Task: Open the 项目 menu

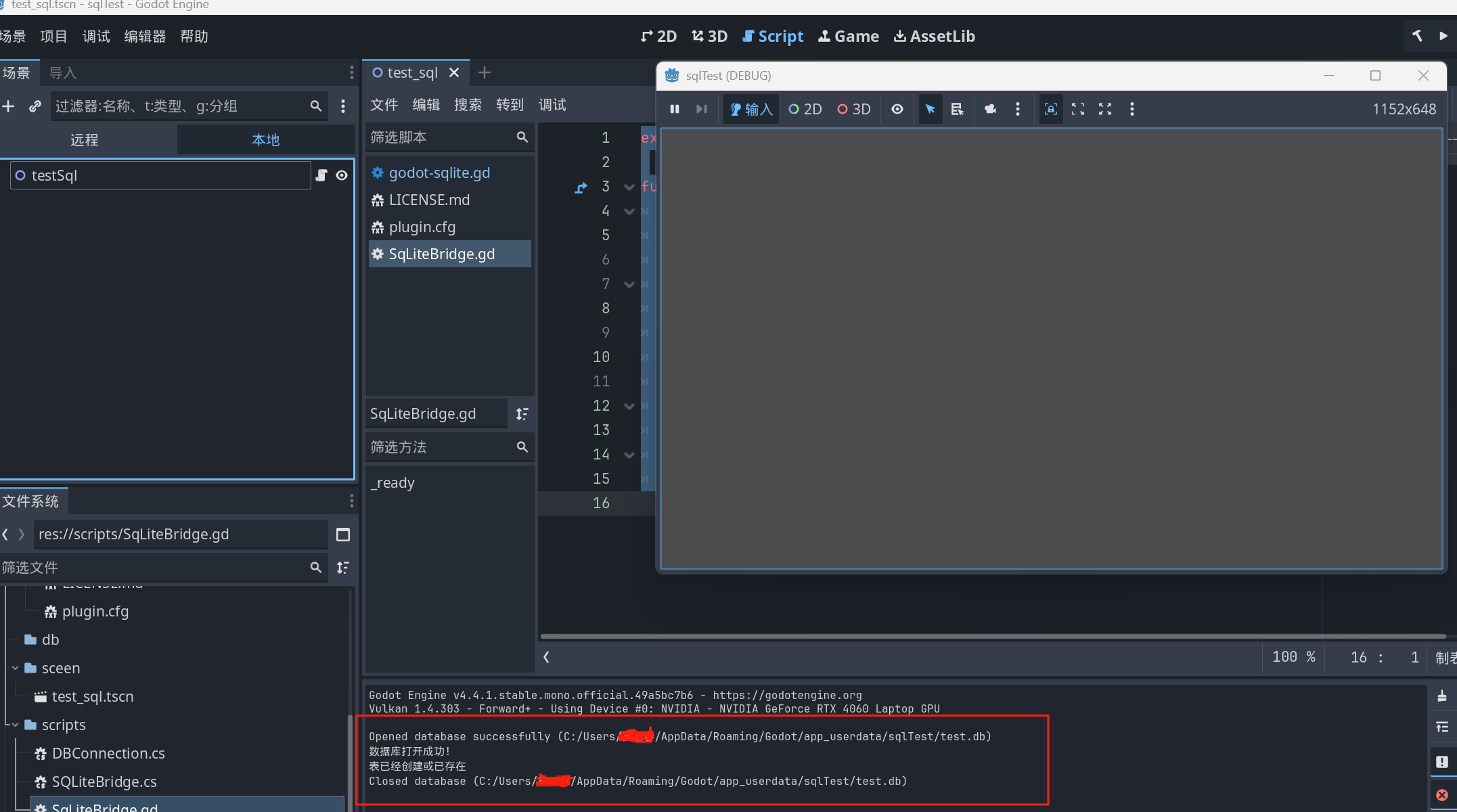Action: (x=53, y=37)
